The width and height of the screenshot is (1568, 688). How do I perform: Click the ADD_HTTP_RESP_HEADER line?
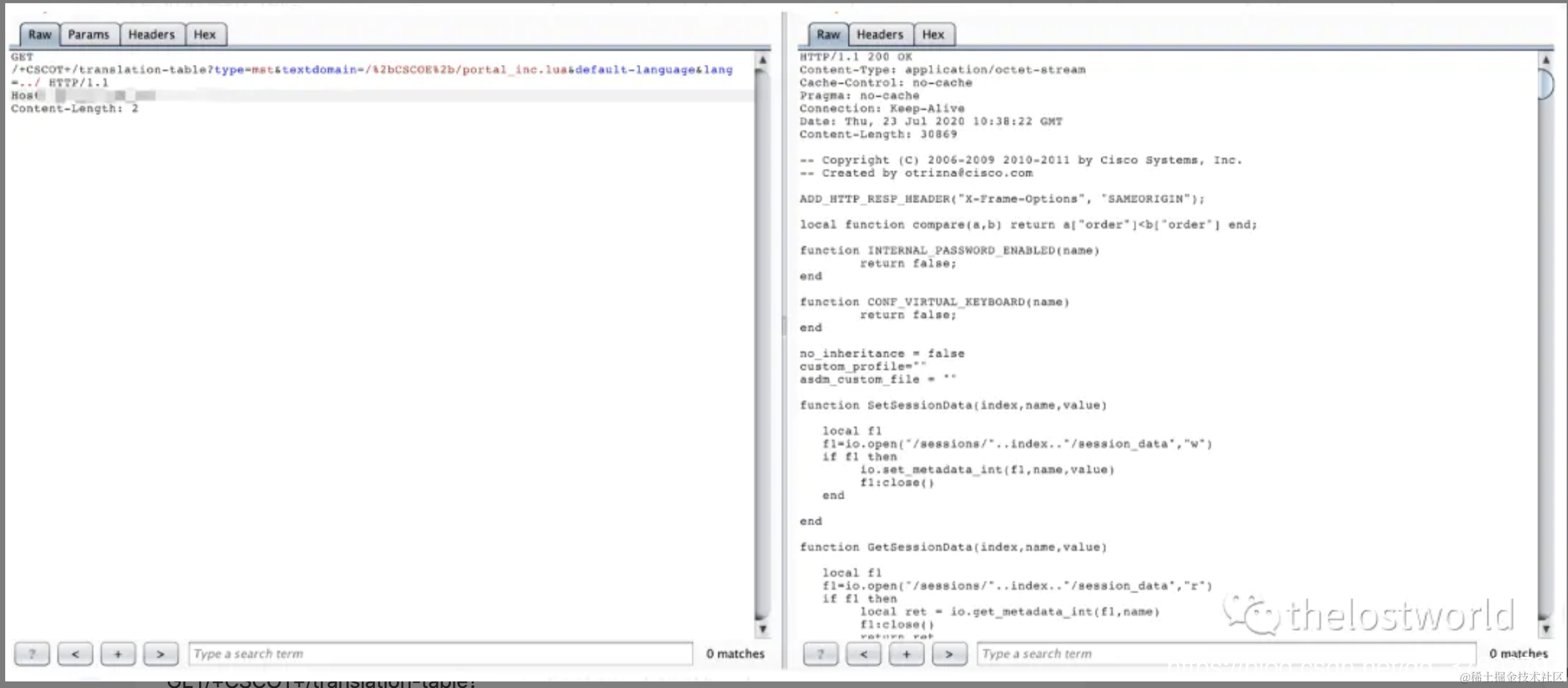tap(1003, 199)
